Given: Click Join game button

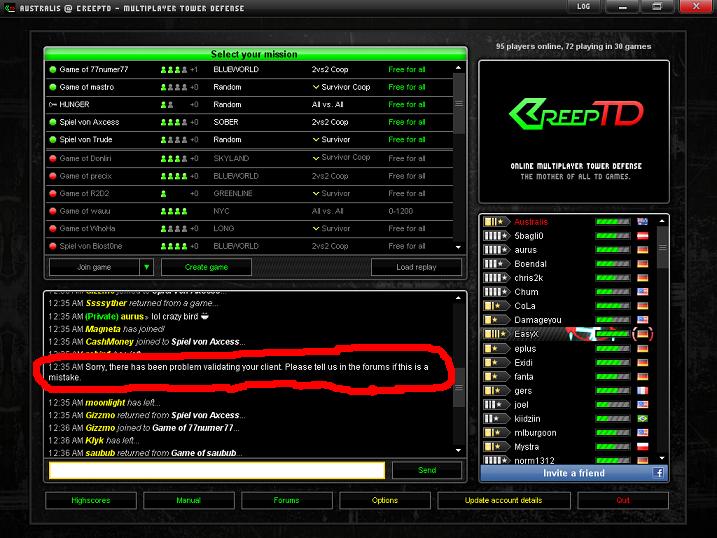Looking at the screenshot, I should point(94,267).
